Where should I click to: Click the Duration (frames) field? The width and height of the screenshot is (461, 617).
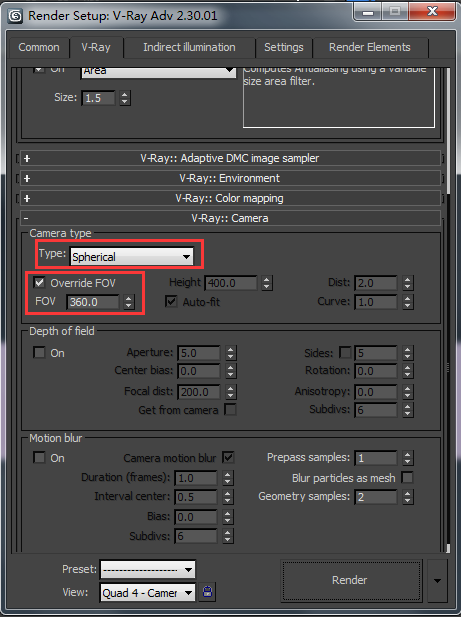pos(196,478)
